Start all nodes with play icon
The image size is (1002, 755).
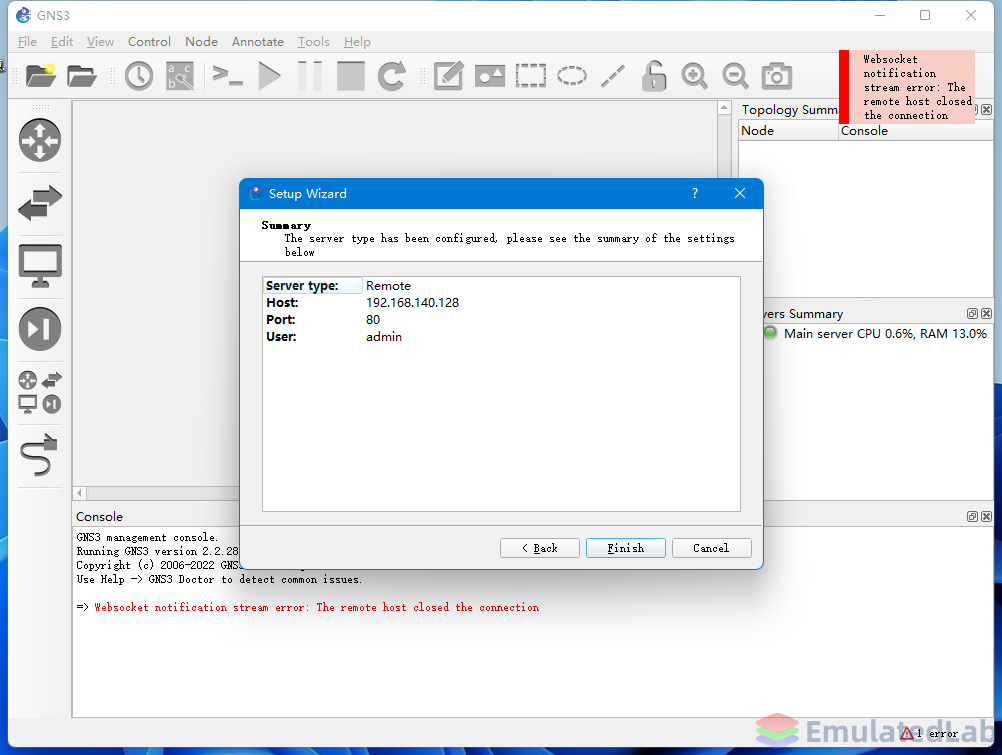269,76
